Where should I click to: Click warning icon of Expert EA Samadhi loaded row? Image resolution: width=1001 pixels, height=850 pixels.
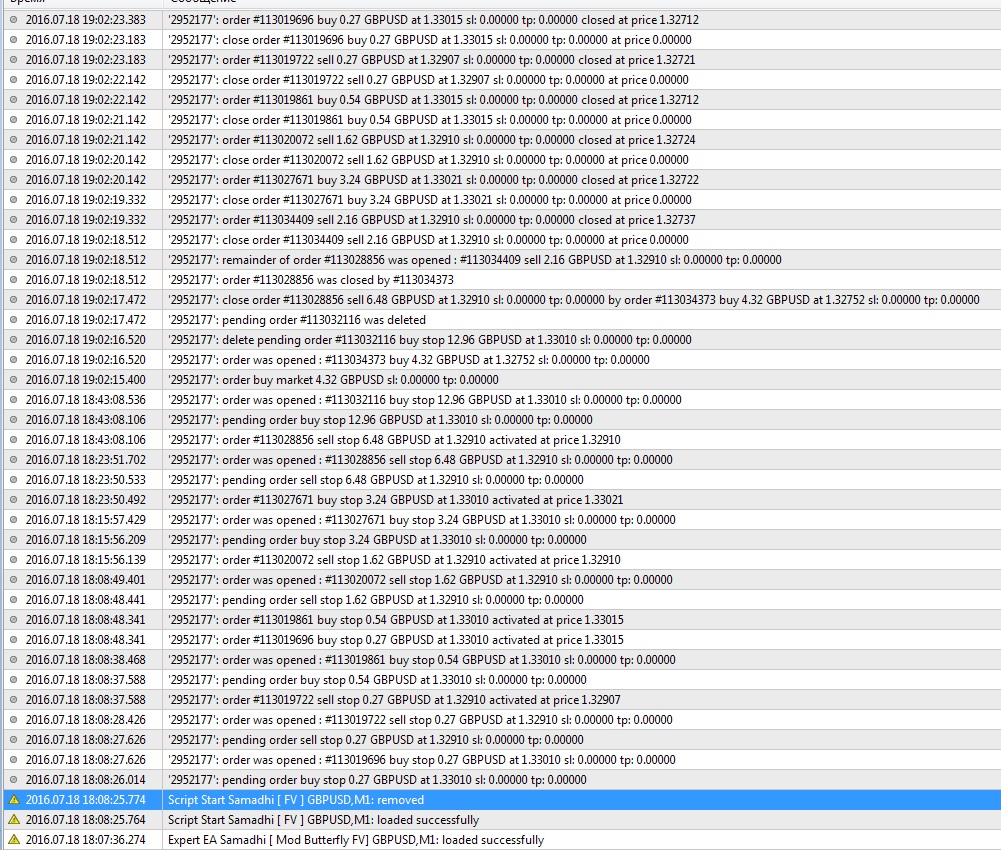(x=13, y=840)
